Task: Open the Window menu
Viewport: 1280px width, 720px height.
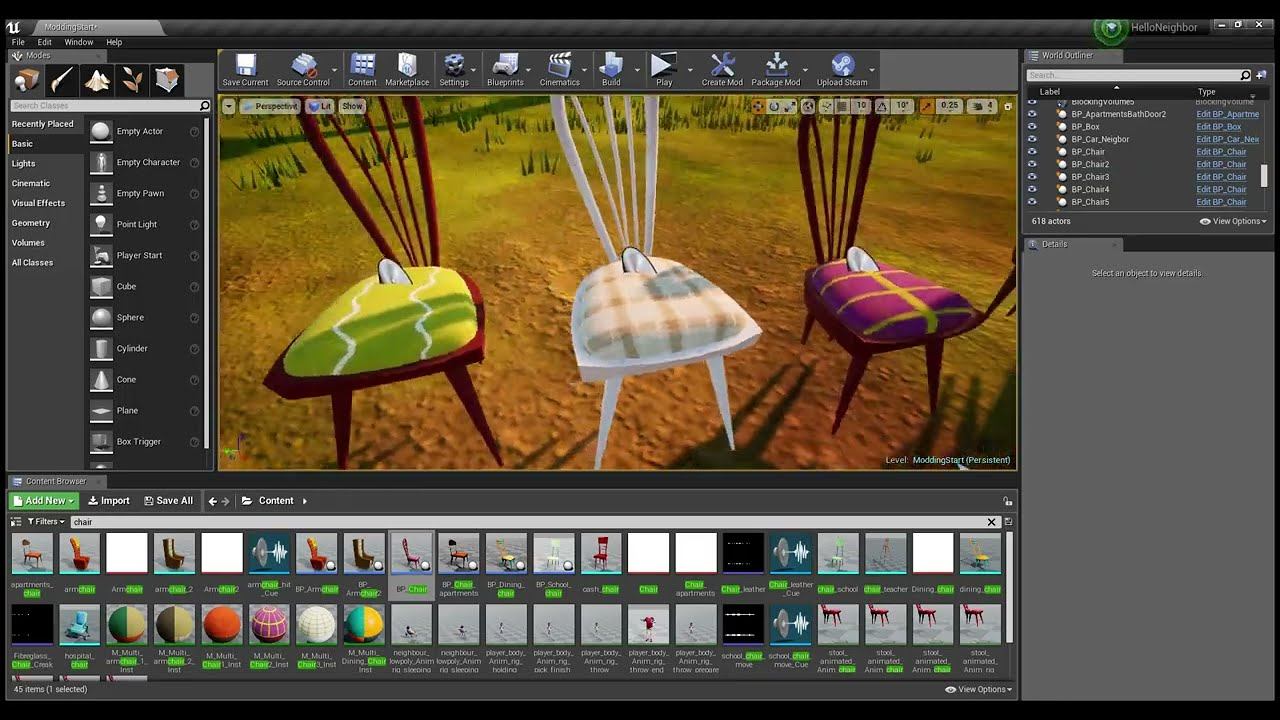Action: tap(79, 42)
